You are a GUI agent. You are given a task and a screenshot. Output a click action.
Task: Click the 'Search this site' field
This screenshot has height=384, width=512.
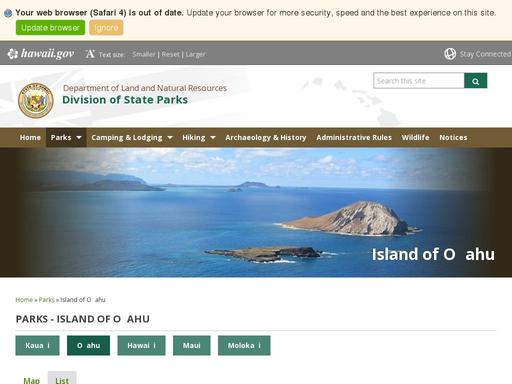pyautogui.click(x=419, y=81)
